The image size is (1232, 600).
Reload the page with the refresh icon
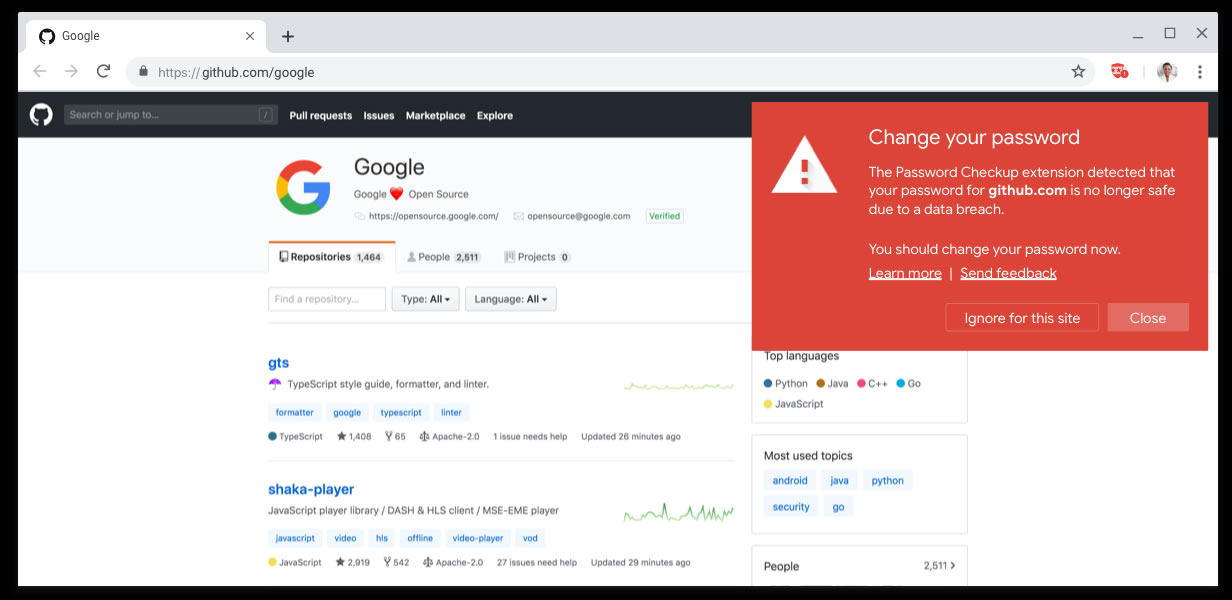tap(103, 71)
